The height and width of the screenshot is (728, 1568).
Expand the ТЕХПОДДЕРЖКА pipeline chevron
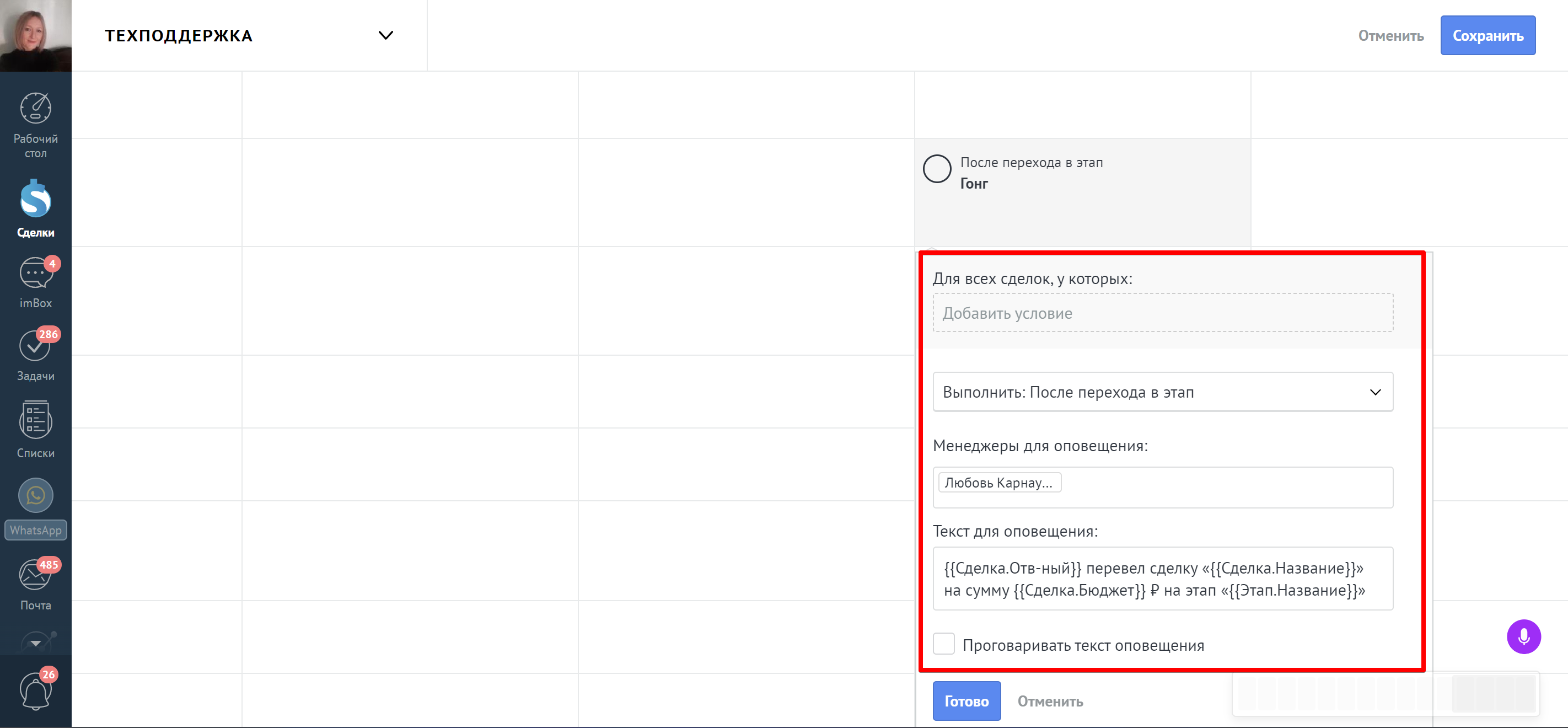pyautogui.click(x=385, y=35)
